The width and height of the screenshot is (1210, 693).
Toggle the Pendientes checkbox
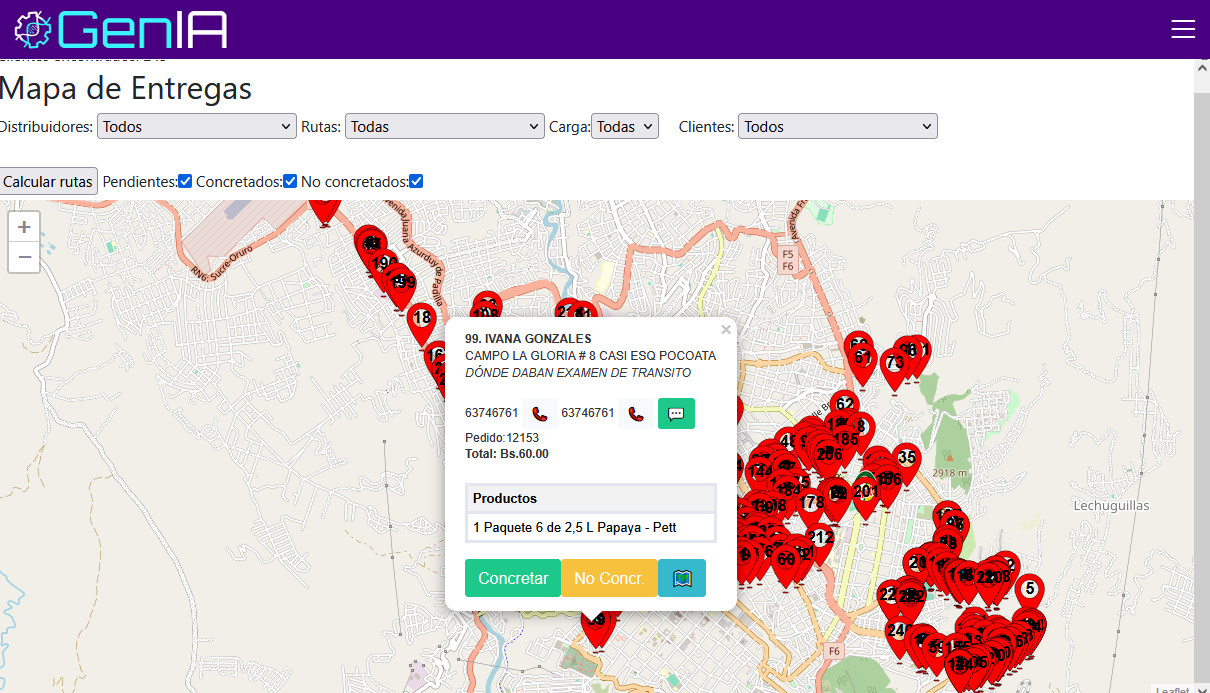click(x=185, y=181)
